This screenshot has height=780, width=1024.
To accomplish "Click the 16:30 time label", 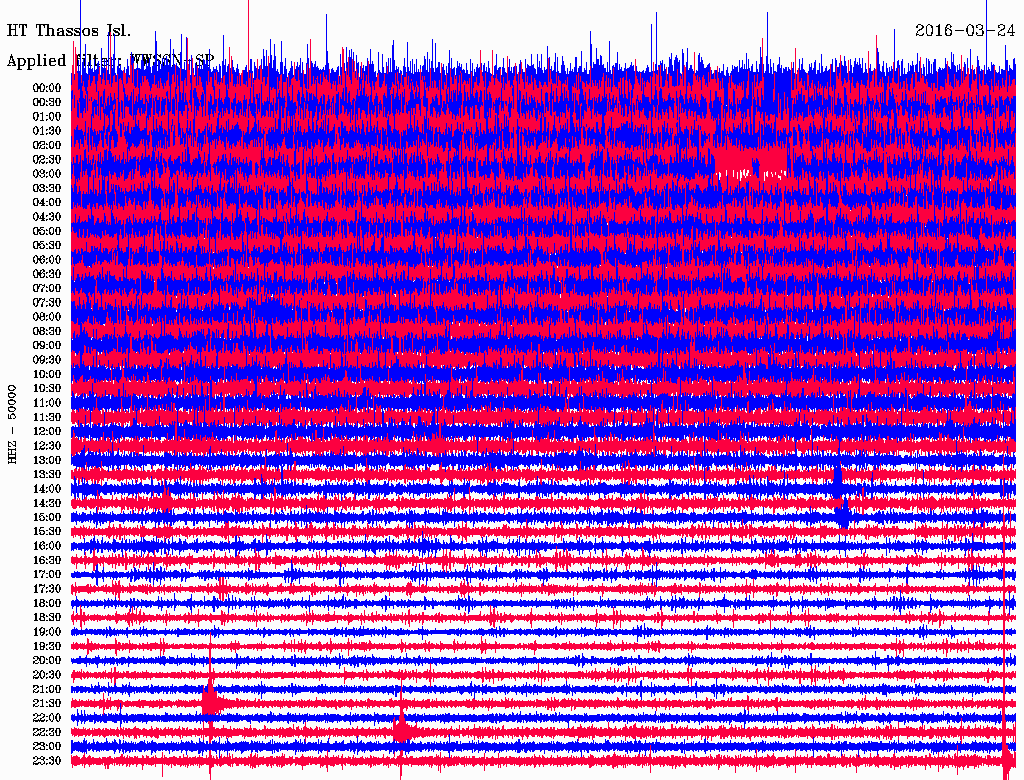I will (x=47, y=560).
